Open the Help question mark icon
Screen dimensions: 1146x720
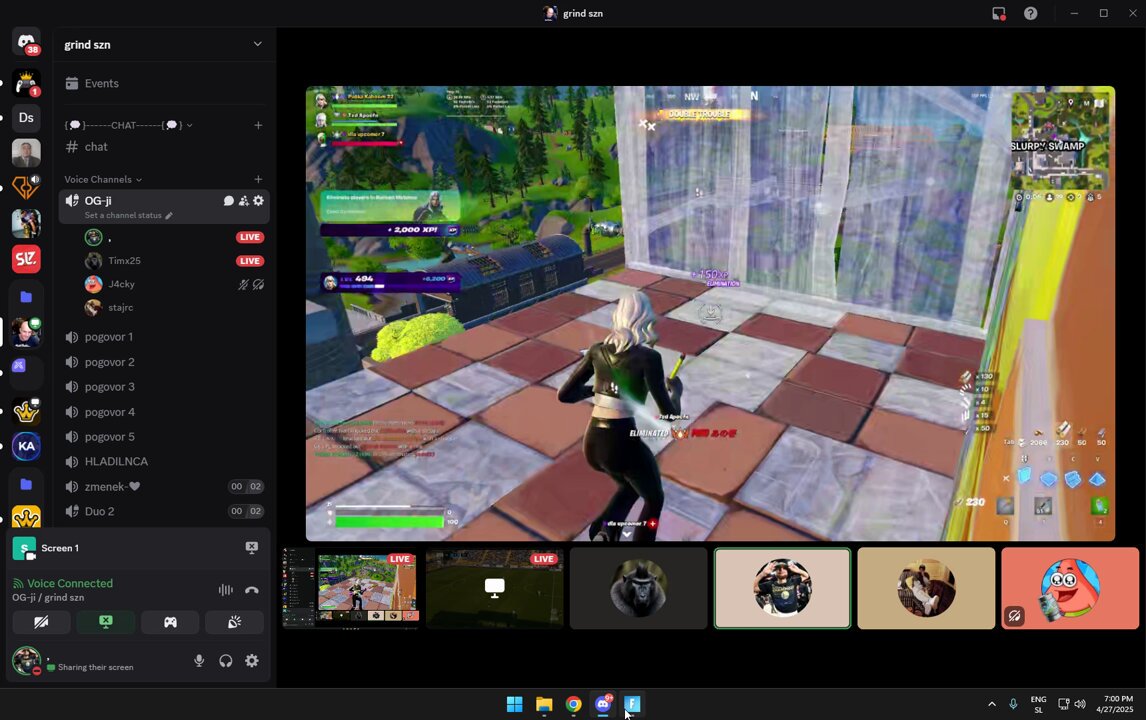(1031, 13)
